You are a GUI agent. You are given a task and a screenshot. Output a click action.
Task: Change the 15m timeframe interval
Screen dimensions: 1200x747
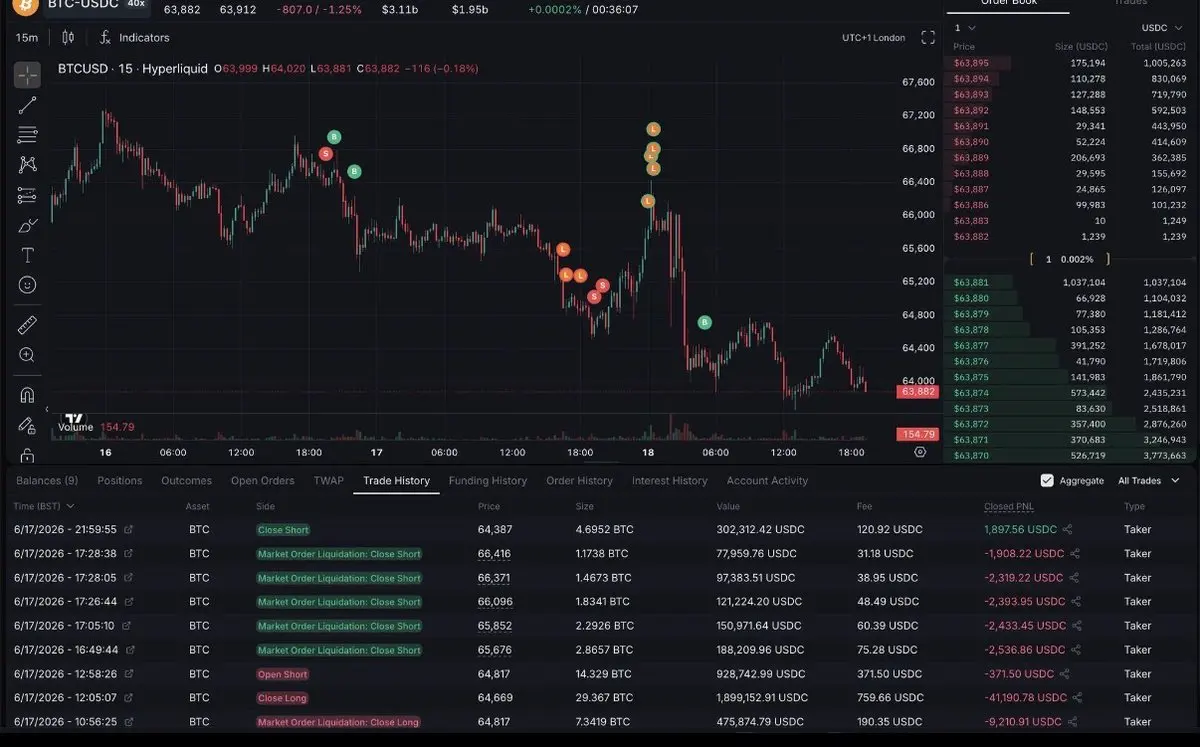click(x=27, y=37)
